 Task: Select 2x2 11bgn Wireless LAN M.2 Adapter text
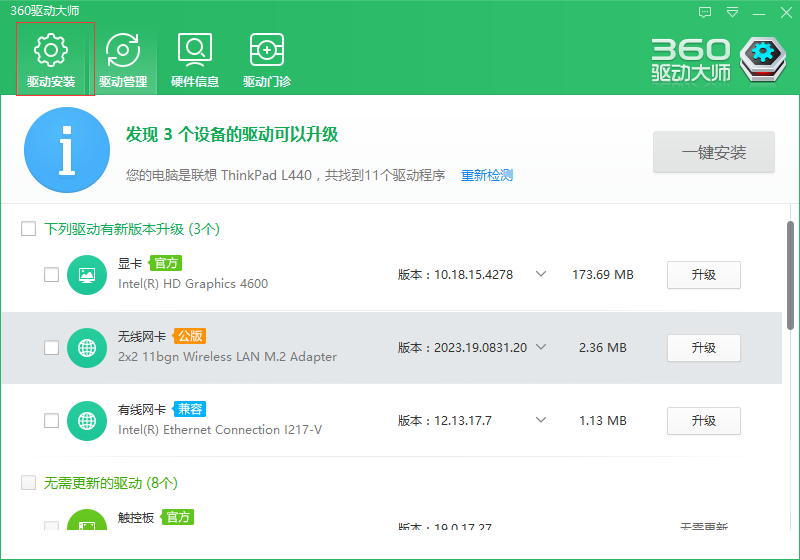227,357
